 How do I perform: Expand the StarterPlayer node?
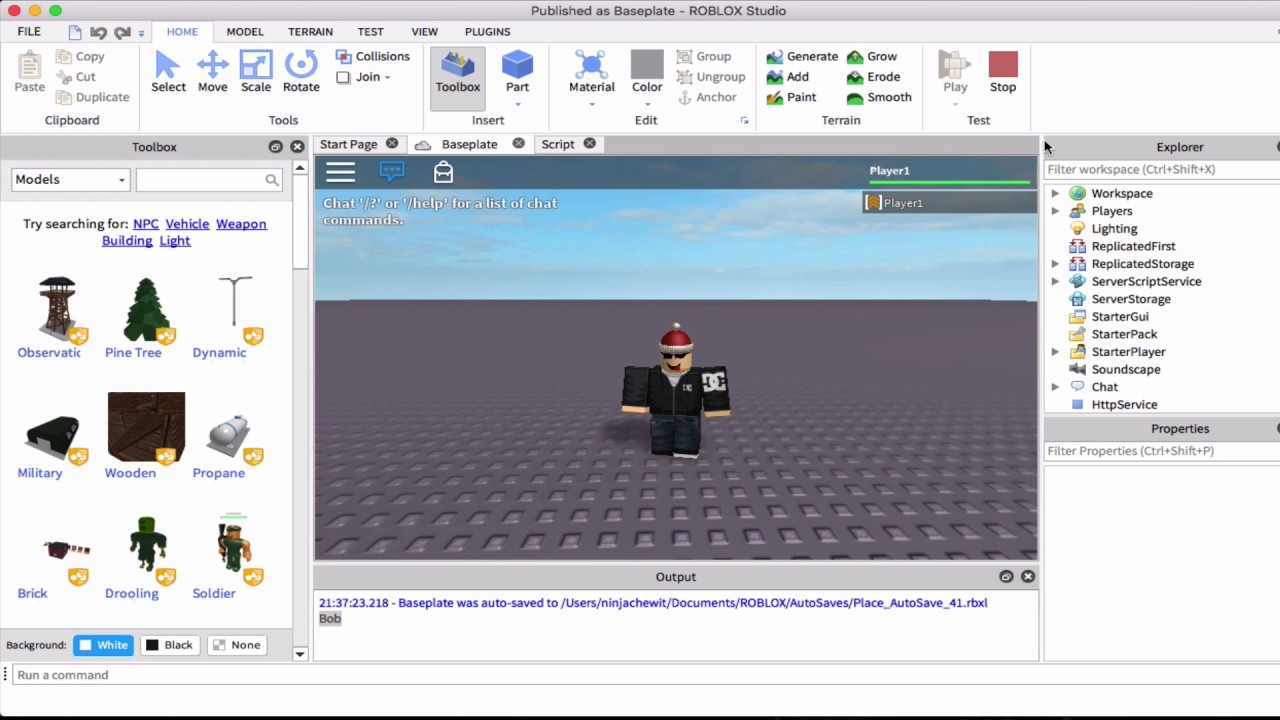click(x=1055, y=352)
